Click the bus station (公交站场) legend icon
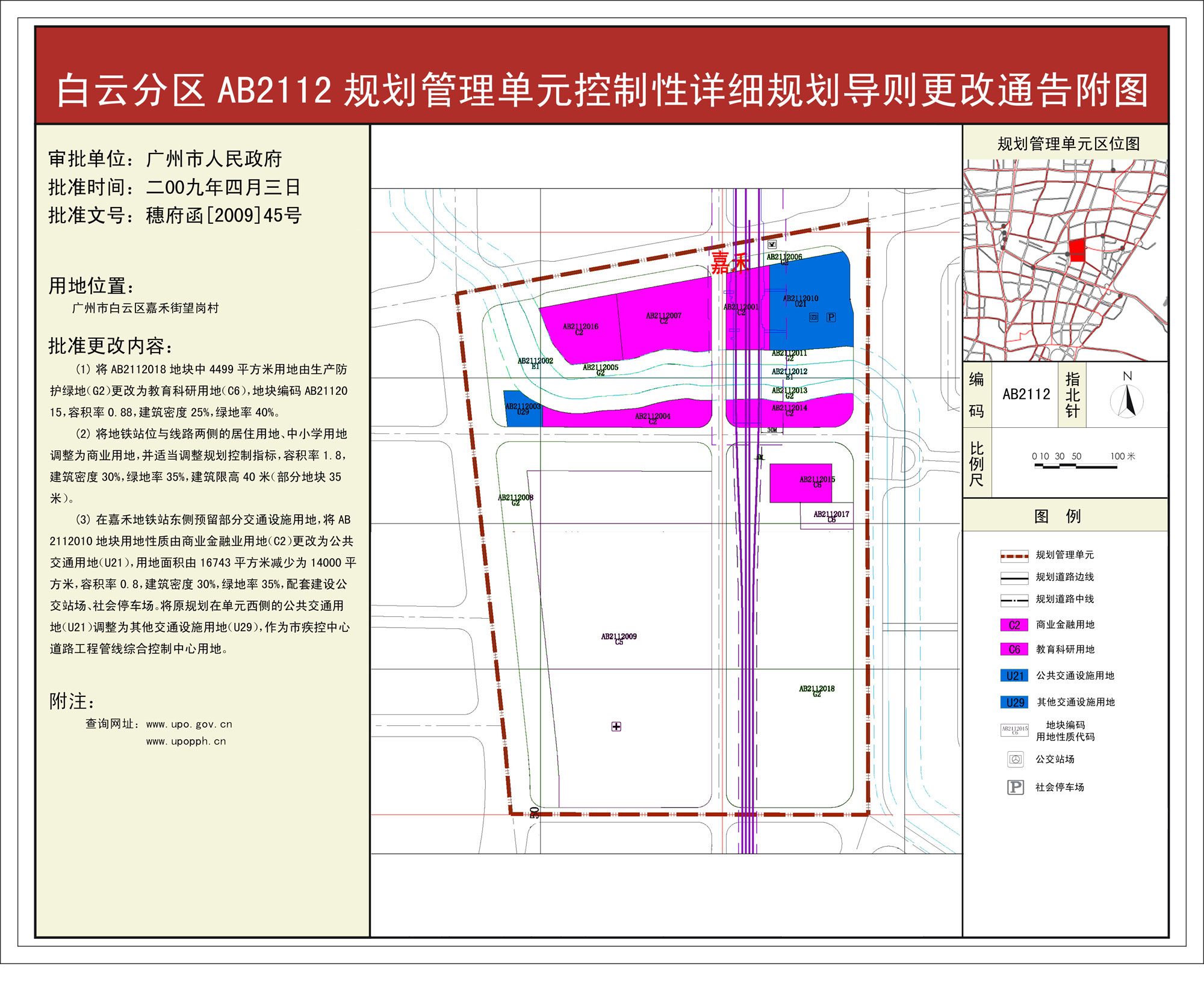 coord(1015,760)
